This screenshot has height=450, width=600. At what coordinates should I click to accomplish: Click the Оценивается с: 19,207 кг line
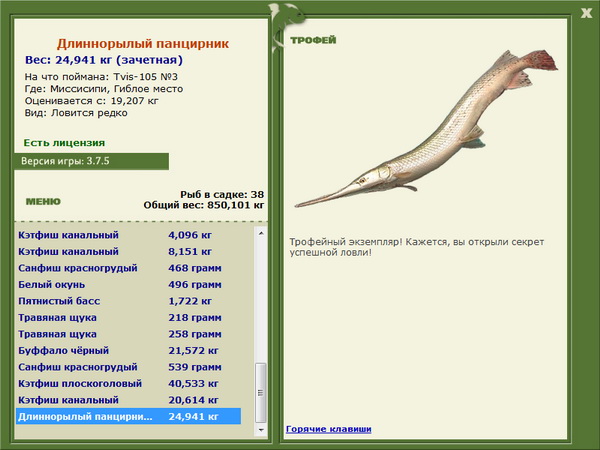[x=91, y=101]
